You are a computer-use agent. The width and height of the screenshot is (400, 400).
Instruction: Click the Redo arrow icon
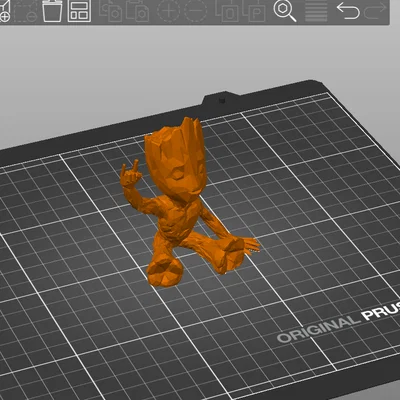[x=375, y=11]
